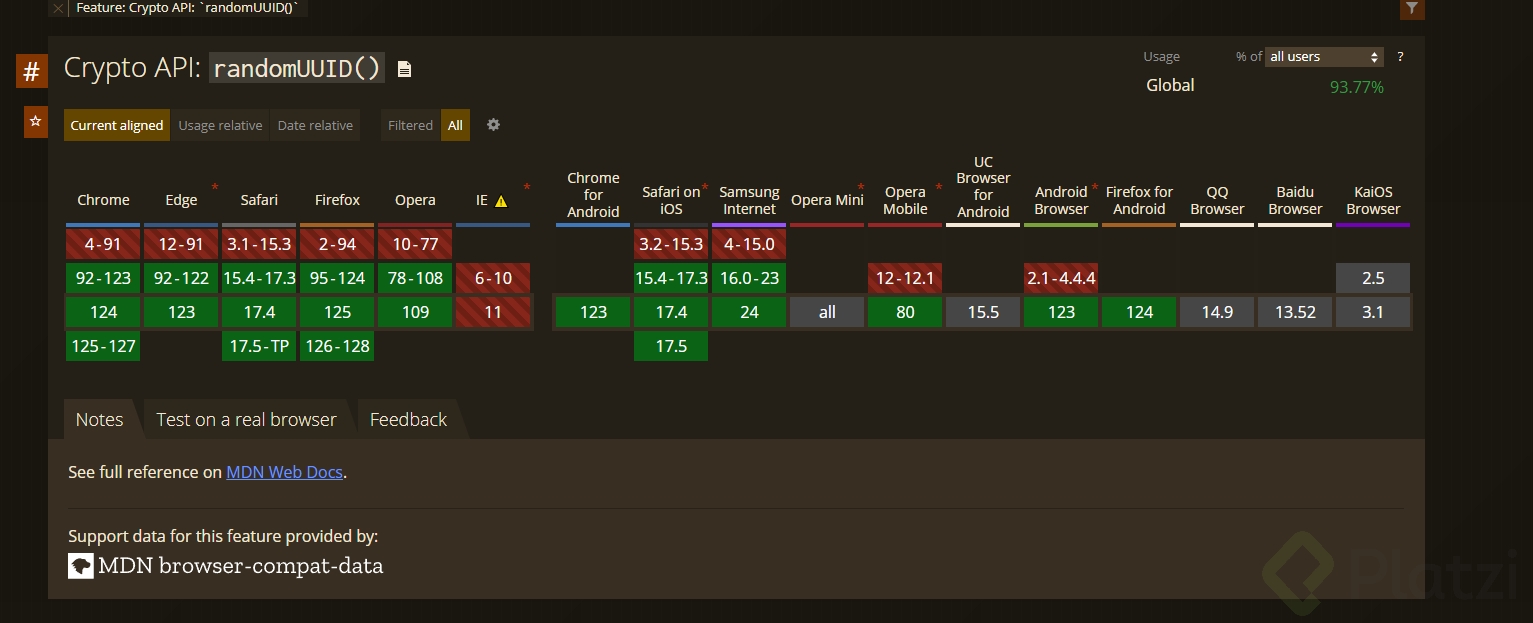Click UC Browser for Android header
The height and width of the screenshot is (623, 1533).
pyautogui.click(x=983, y=187)
